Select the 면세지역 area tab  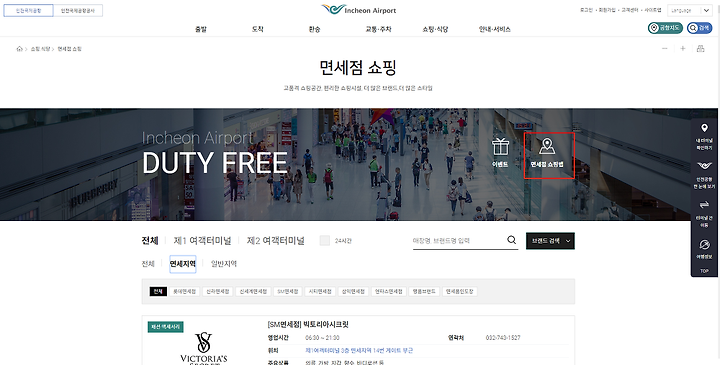click(183, 264)
